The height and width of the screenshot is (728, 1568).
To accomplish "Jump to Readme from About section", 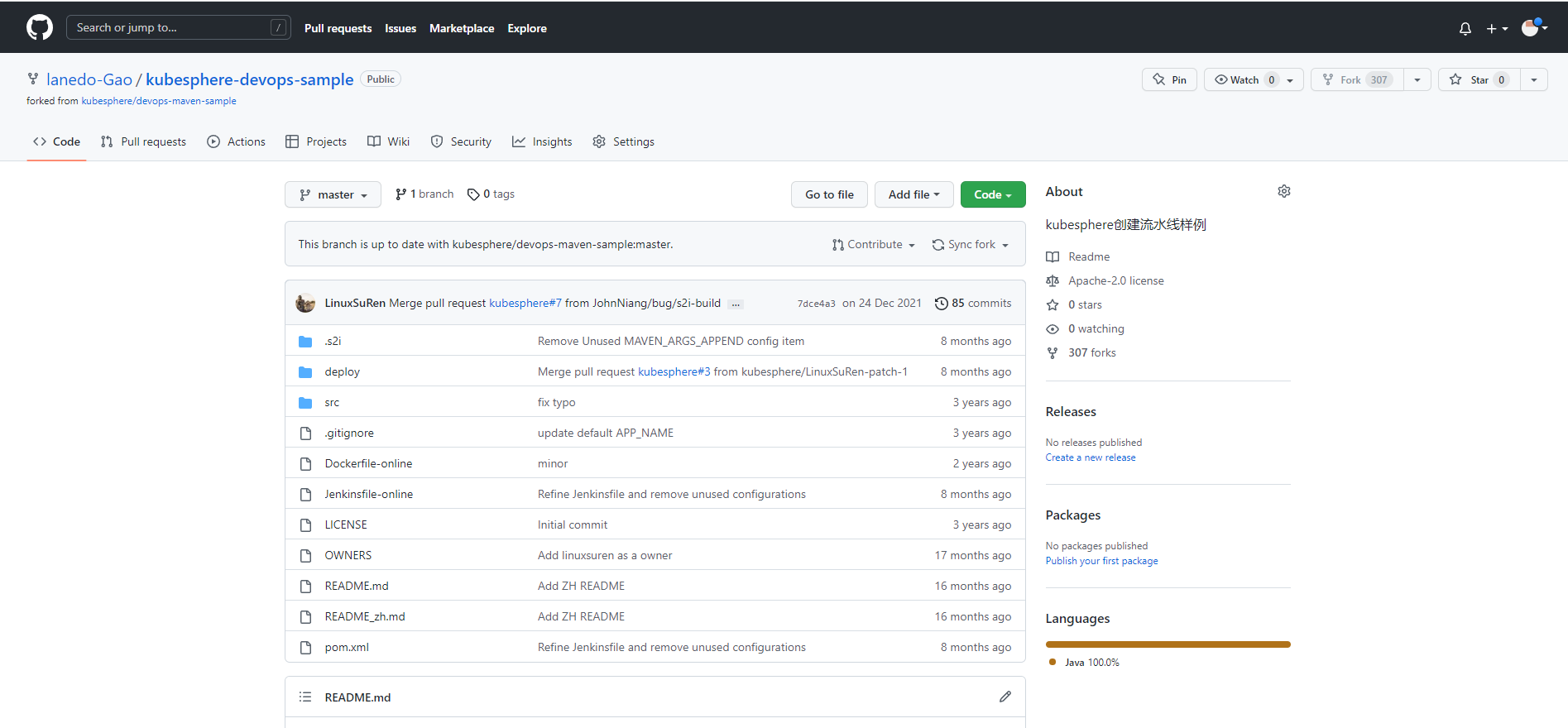I will pos(1078,256).
